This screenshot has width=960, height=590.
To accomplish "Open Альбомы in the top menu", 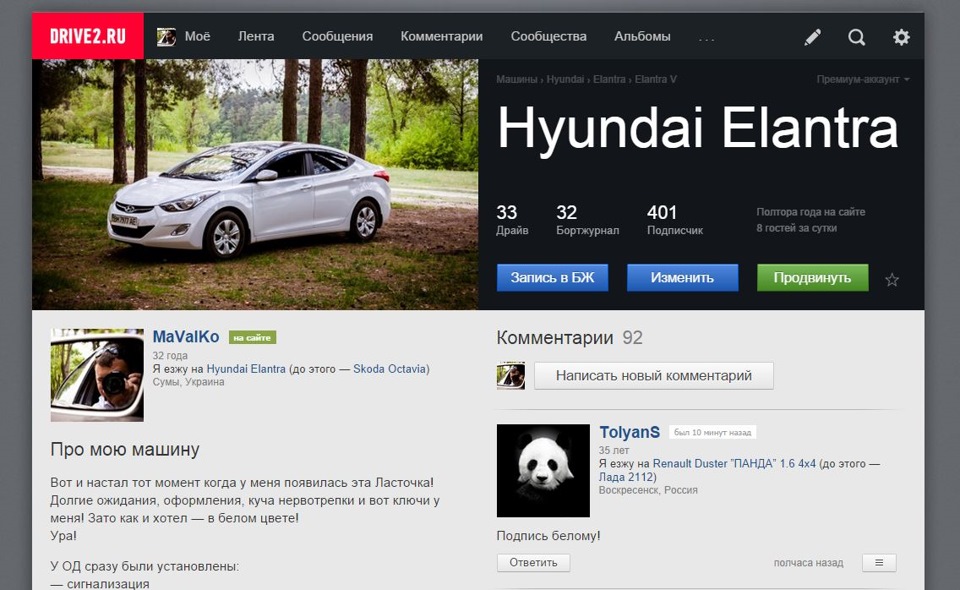I will pyautogui.click(x=642, y=36).
